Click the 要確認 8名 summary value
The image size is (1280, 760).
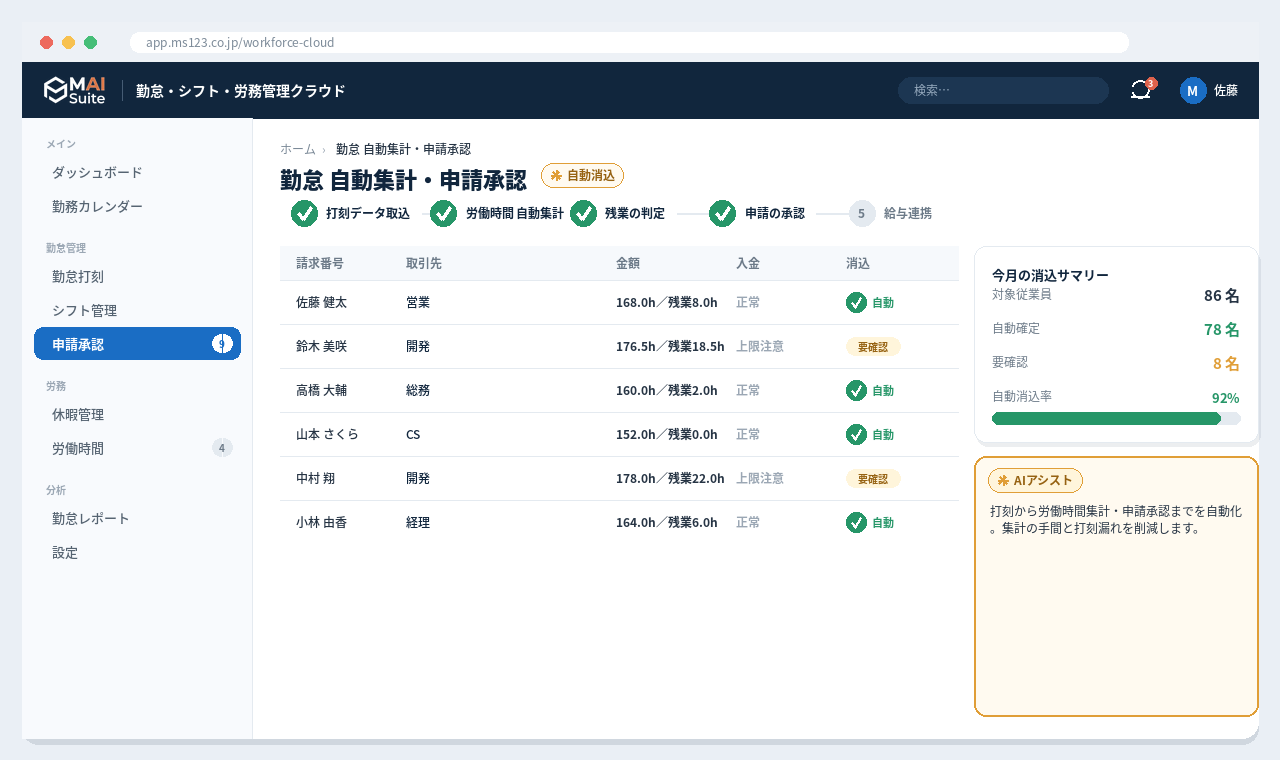(1226, 363)
